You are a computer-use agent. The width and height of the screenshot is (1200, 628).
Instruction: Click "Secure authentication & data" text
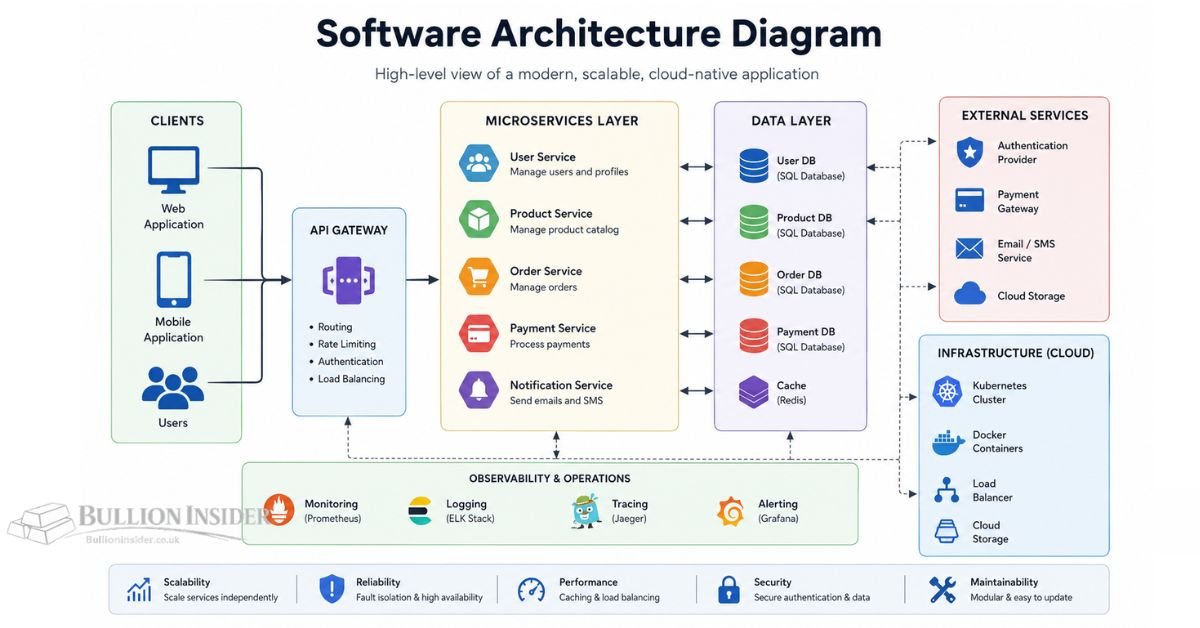tap(812, 597)
